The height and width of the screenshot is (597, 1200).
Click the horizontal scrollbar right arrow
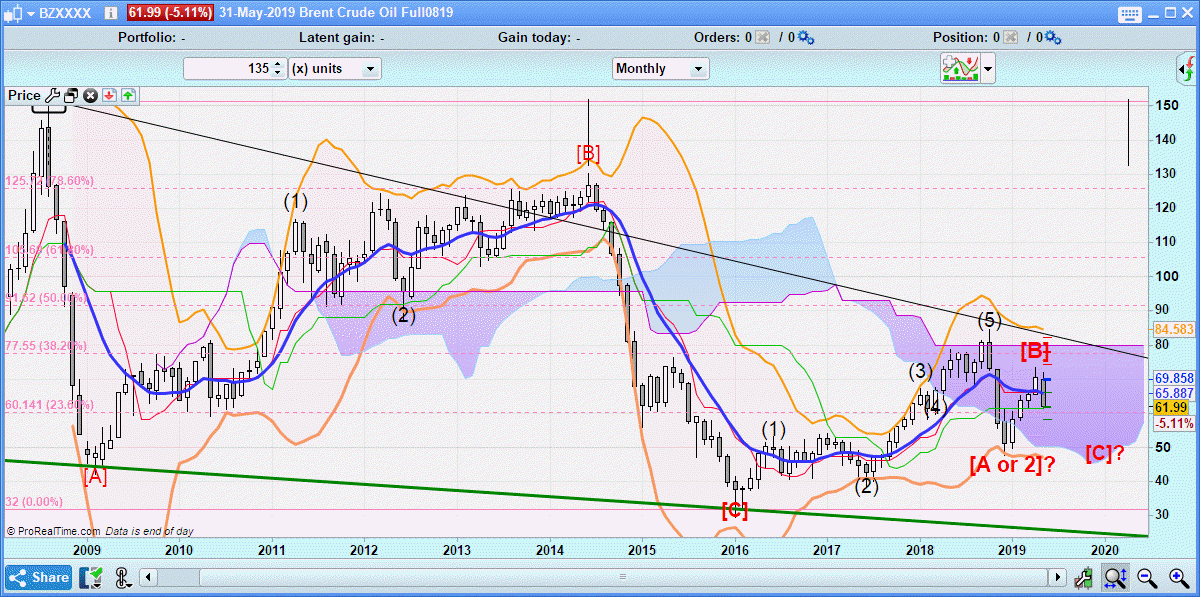[x=1057, y=577]
